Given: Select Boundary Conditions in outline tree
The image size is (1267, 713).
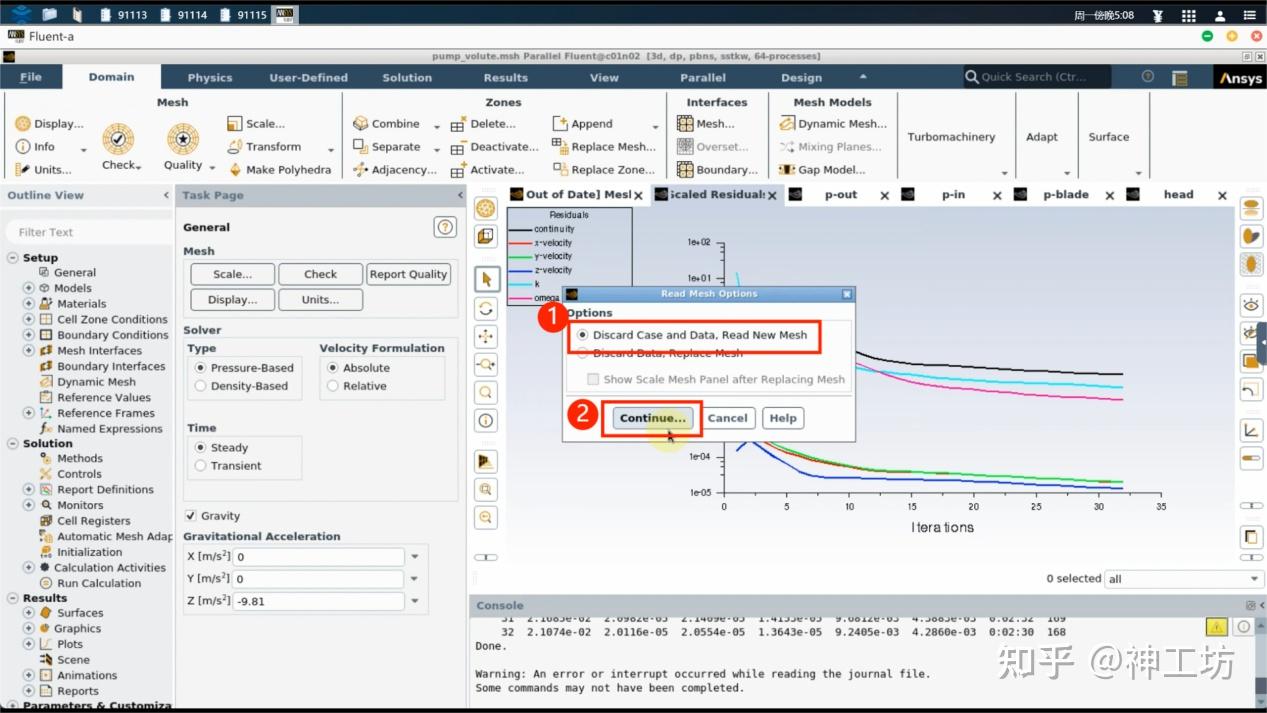Looking at the screenshot, I should pos(113,335).
